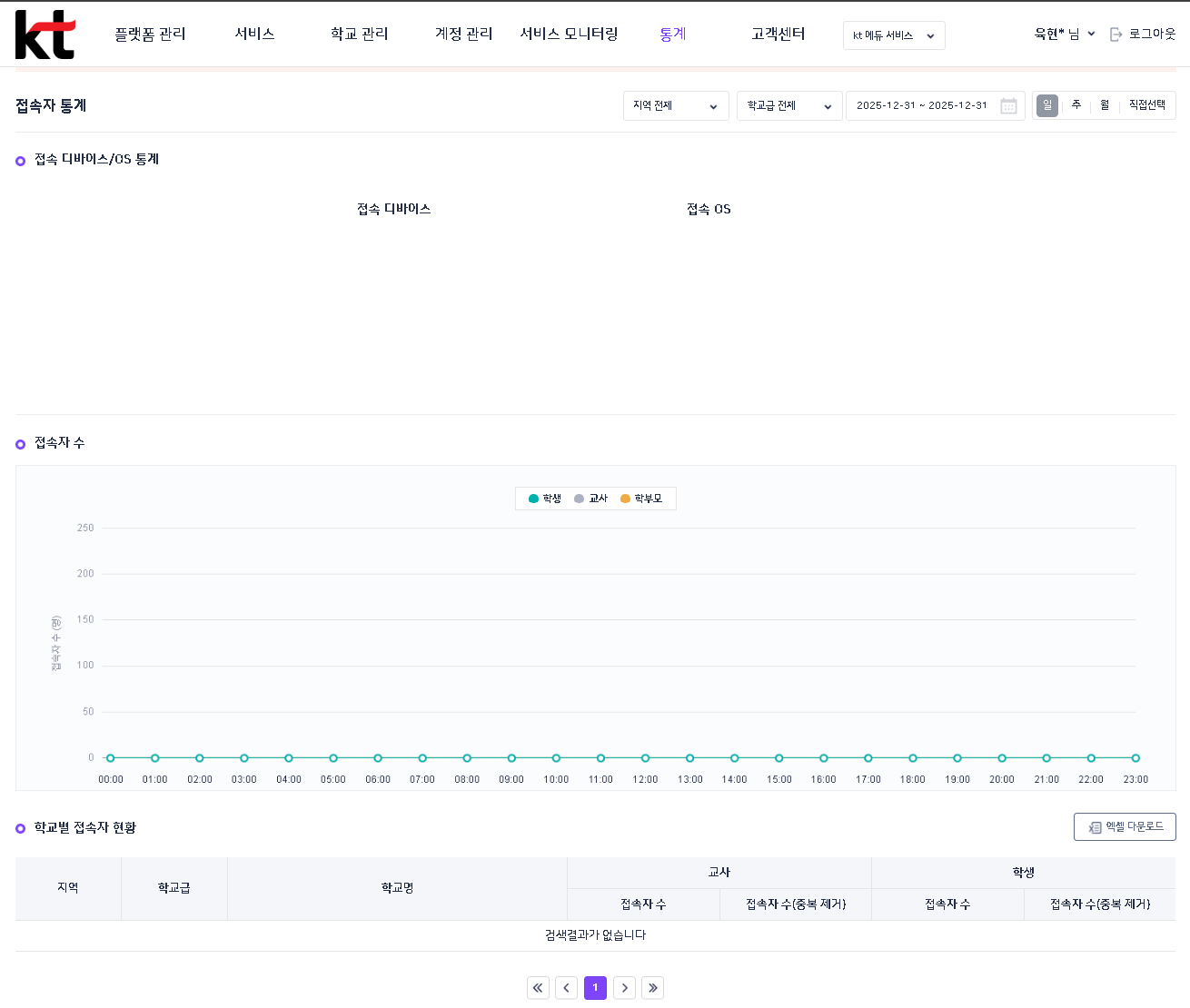Image resolution: width=1190 pixels, height=1008 pixels.
Task: Select the 직접선택 period option
Action: click(1146, 105)
